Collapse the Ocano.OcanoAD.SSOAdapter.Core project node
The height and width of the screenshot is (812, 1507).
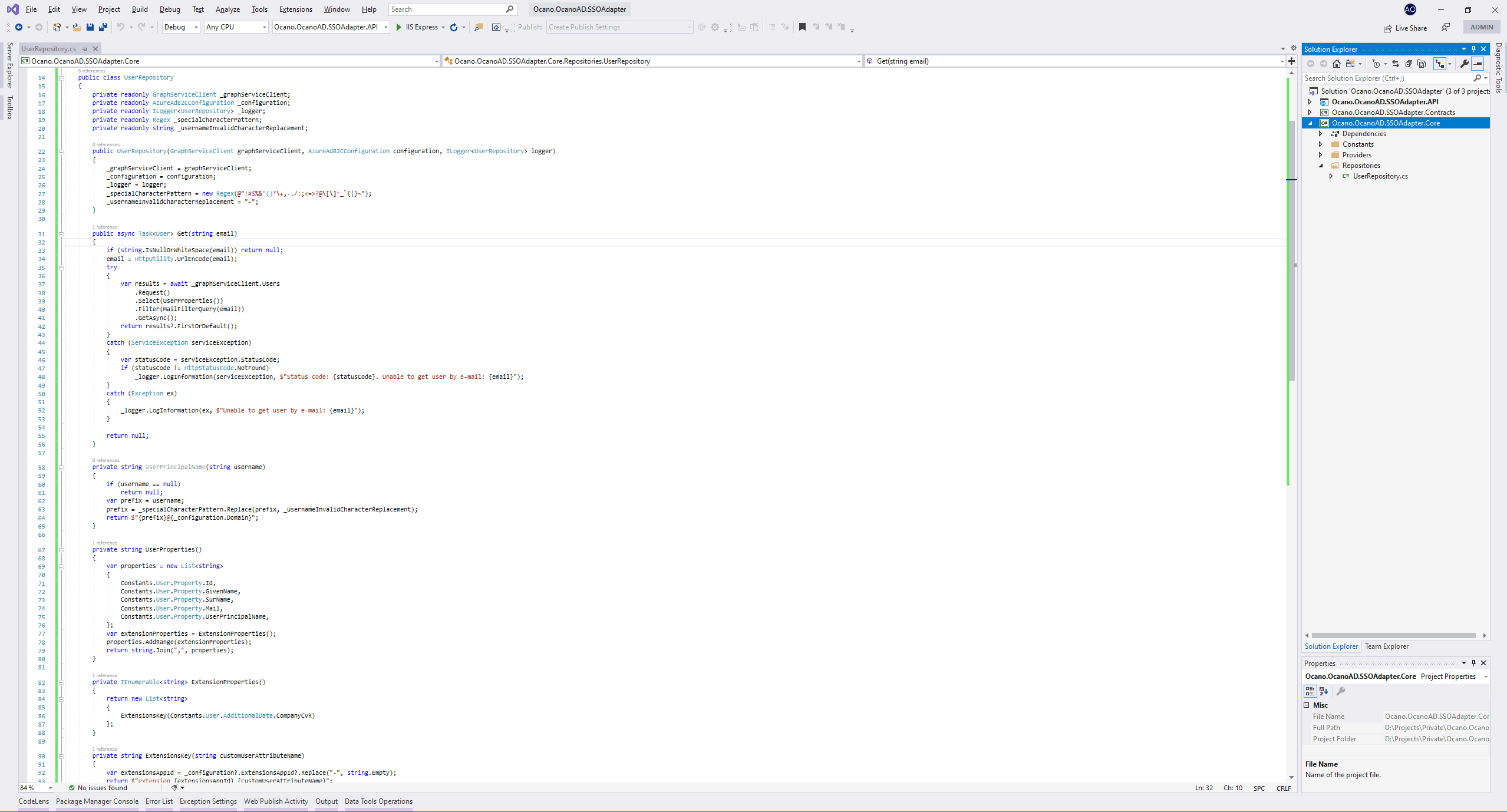pos(1310,123)
